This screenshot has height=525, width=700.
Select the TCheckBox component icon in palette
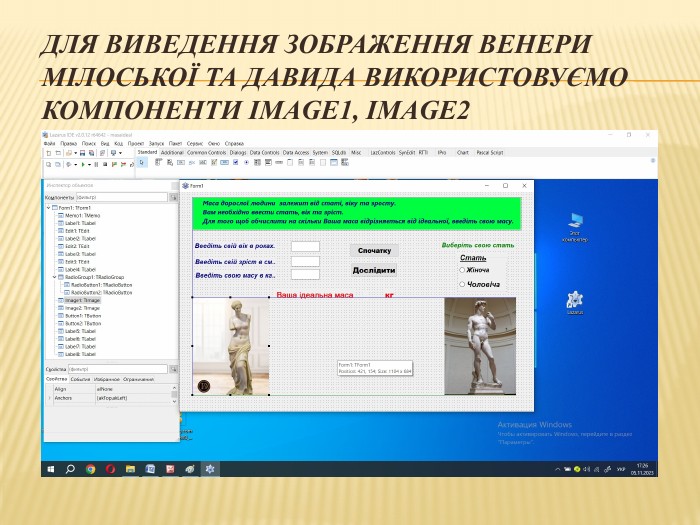(x=236, y=162)
